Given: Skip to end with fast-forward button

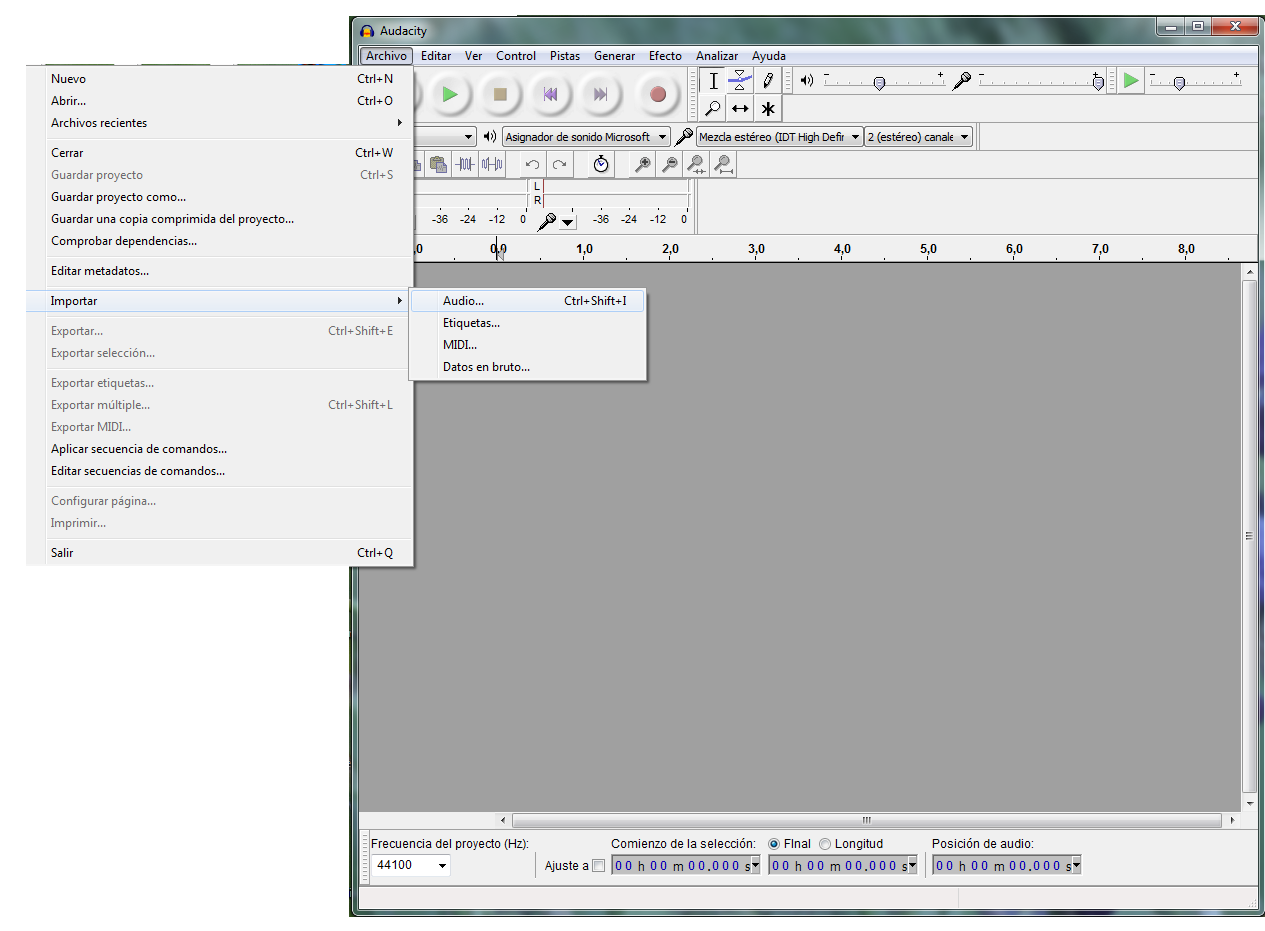Looking at the screenshot, I should tap(600, 94).
